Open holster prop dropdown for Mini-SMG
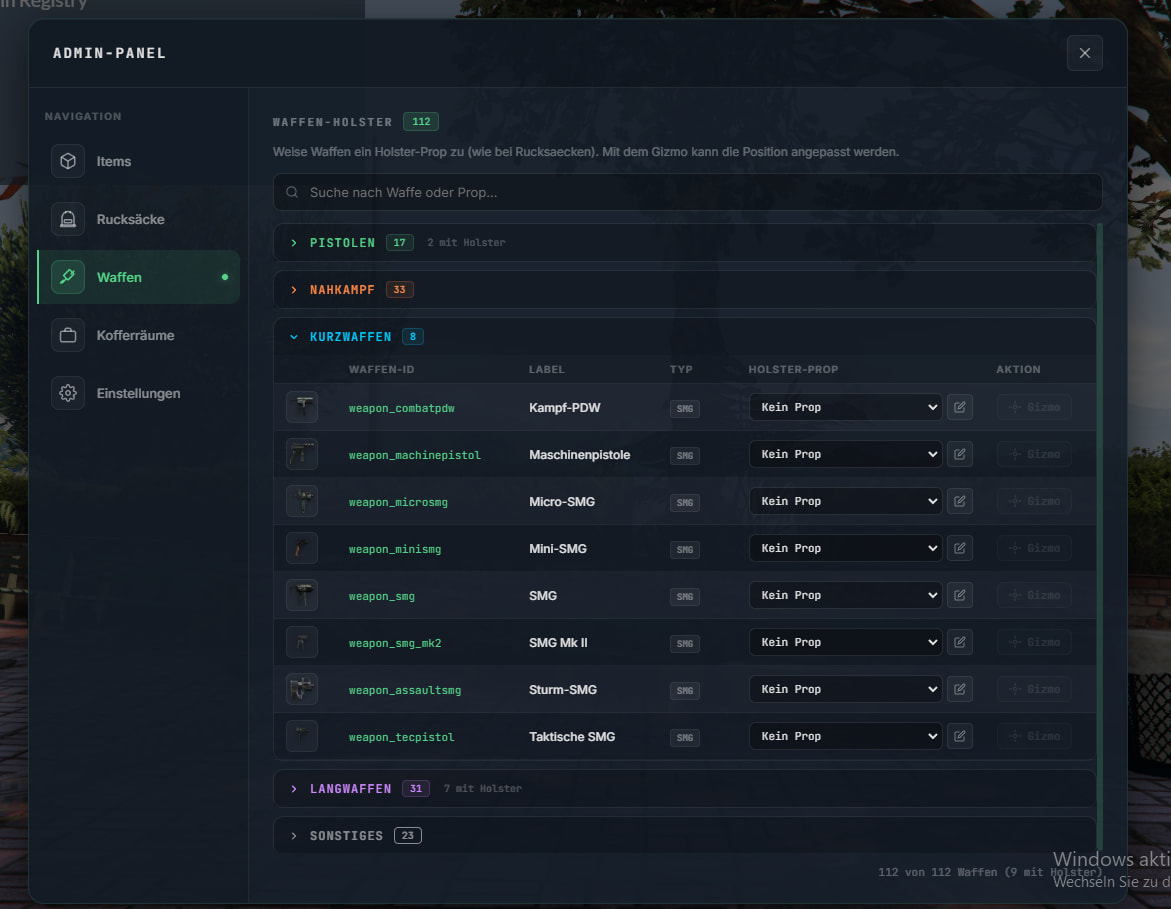The image size is (1171, 909). [x=845, y=548]
